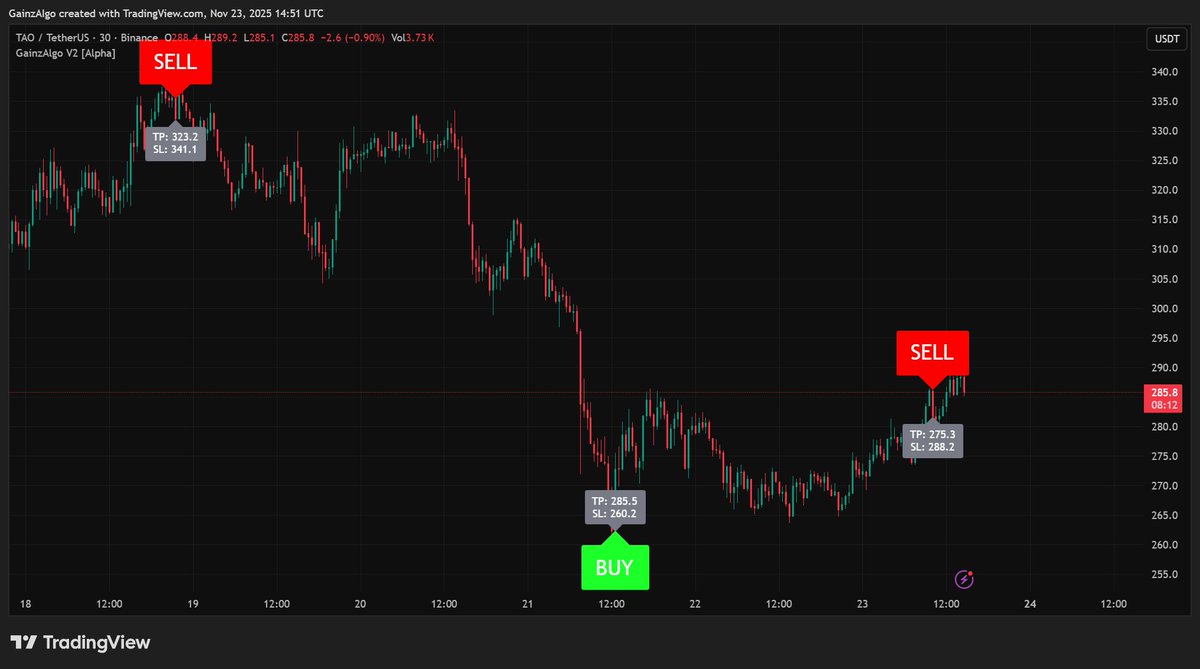Click the date label 22 on time axis
The width and height of the screenshot is (1200, 669).
tap(695, 604)
